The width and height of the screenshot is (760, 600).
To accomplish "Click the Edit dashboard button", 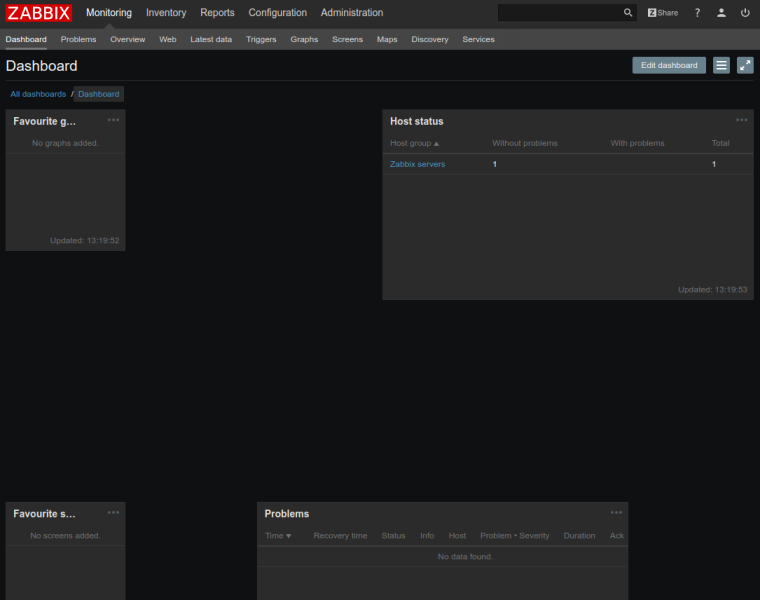I will 669,65.
